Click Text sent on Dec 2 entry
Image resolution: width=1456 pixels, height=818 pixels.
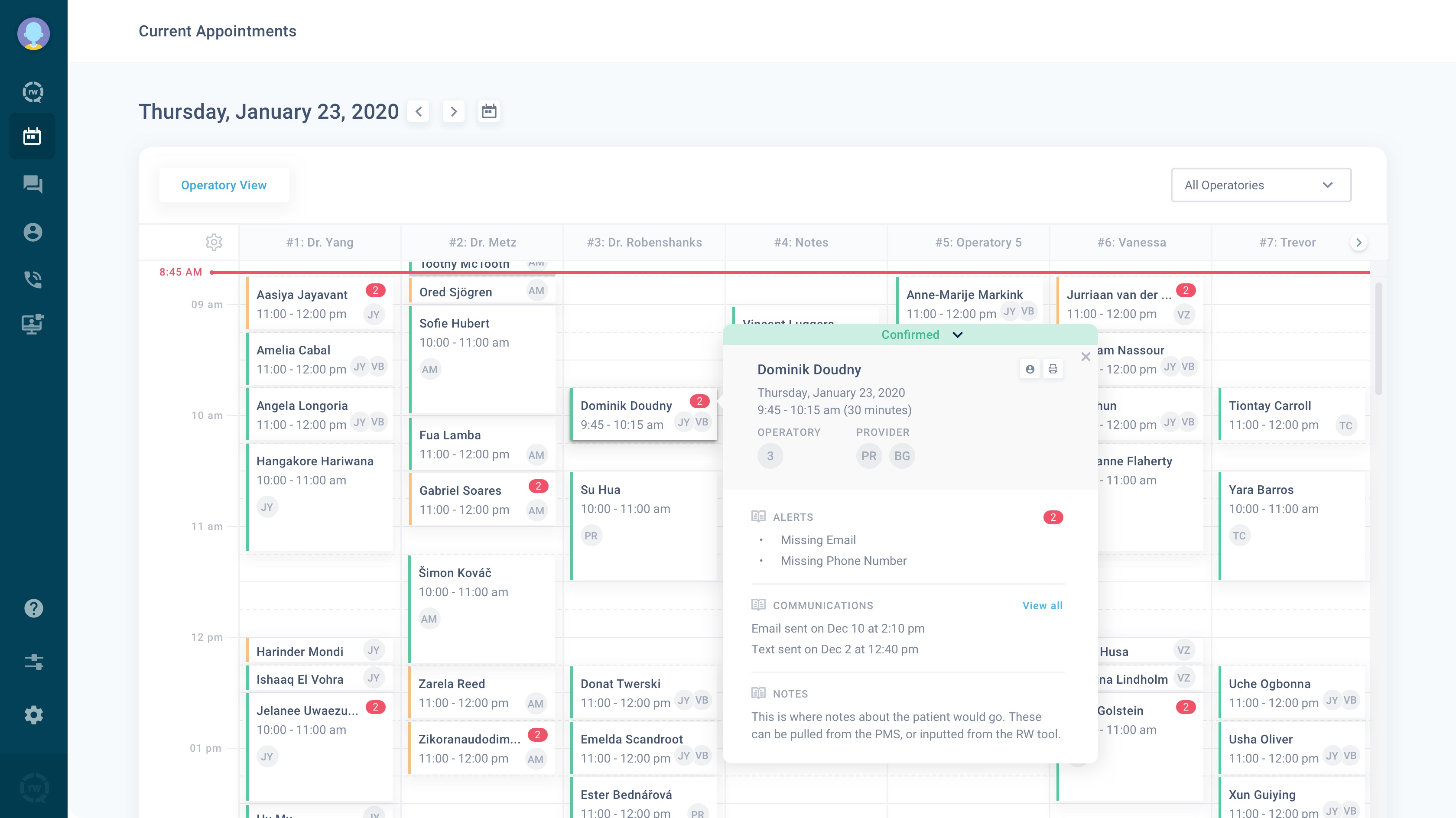point(834,649)
